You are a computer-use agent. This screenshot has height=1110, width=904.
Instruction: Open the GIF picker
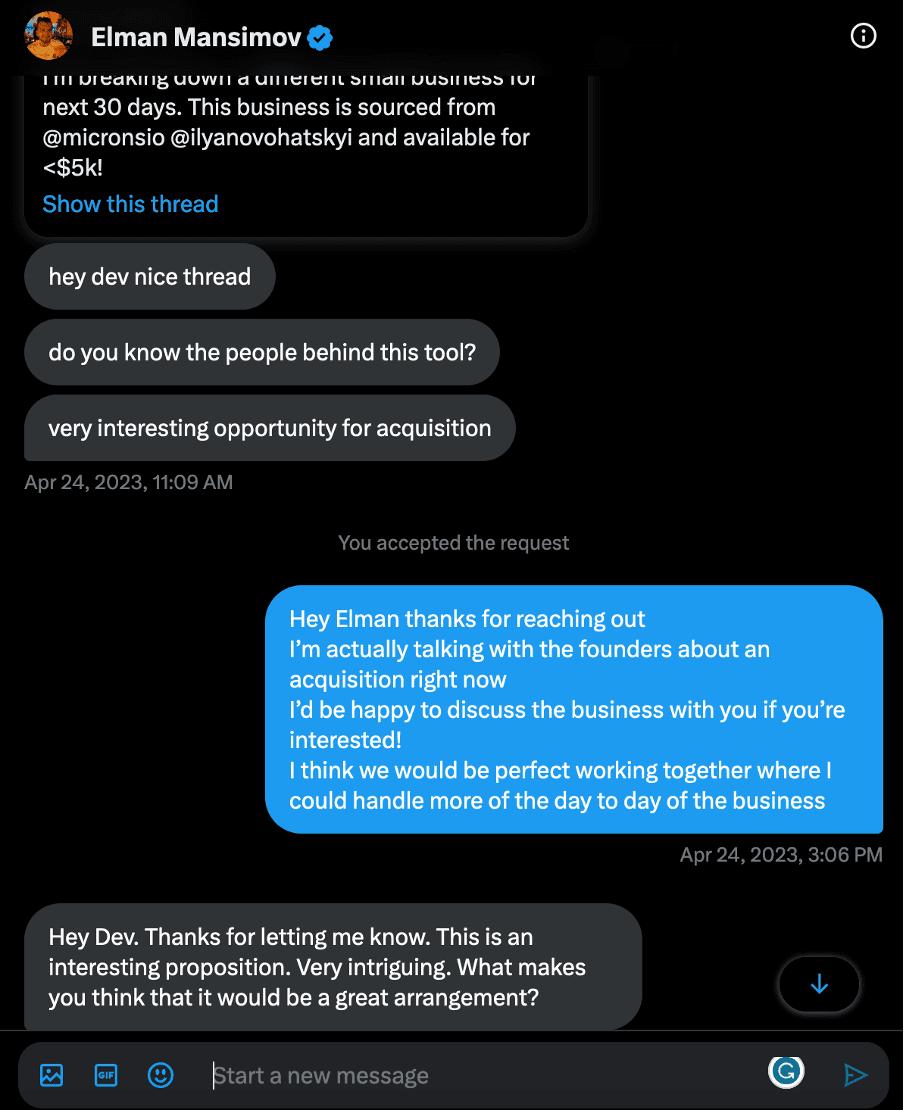pyautogui.click(x=105, y=1075)
